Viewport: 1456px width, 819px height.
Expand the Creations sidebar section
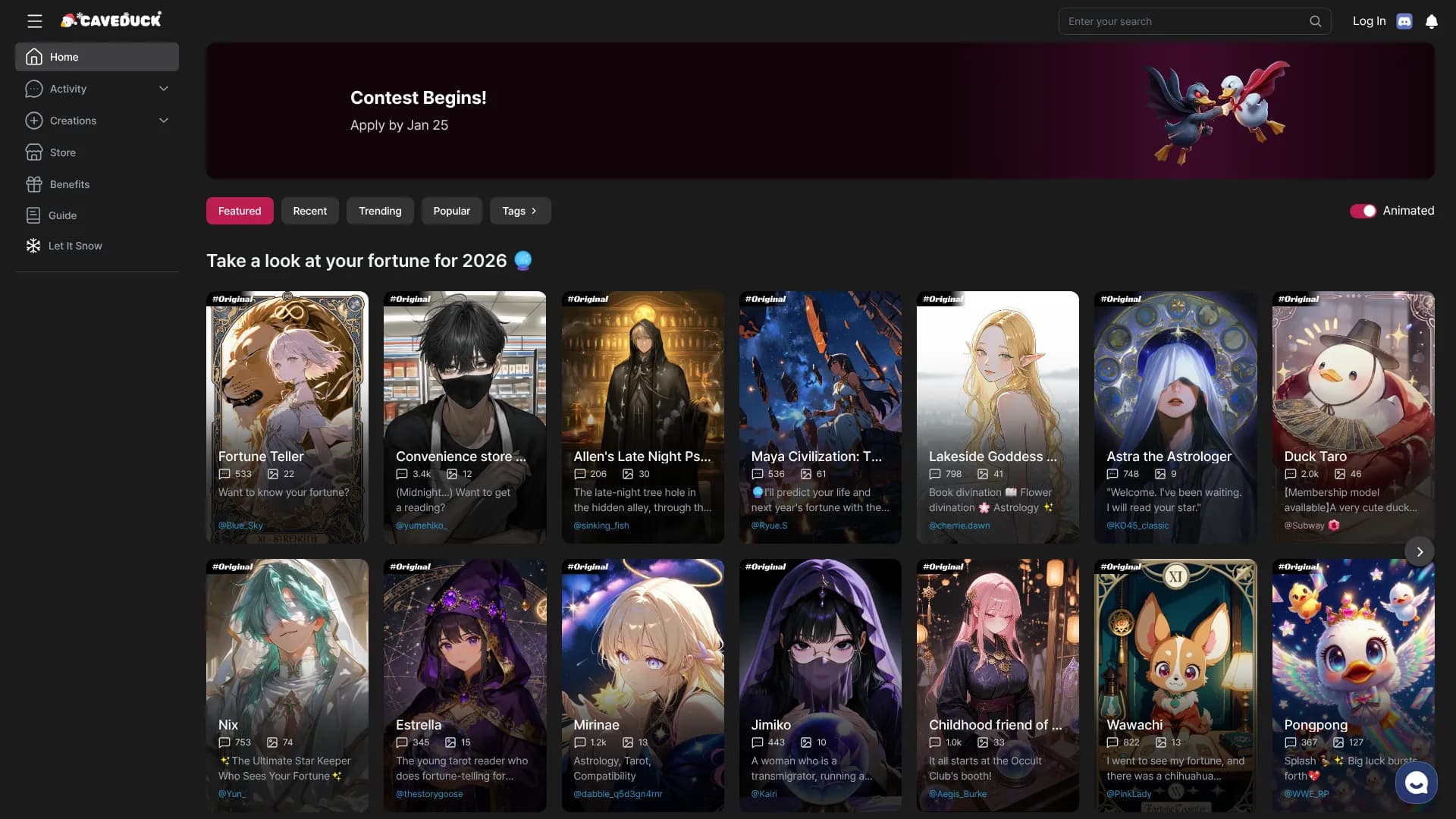coord(163,121)
